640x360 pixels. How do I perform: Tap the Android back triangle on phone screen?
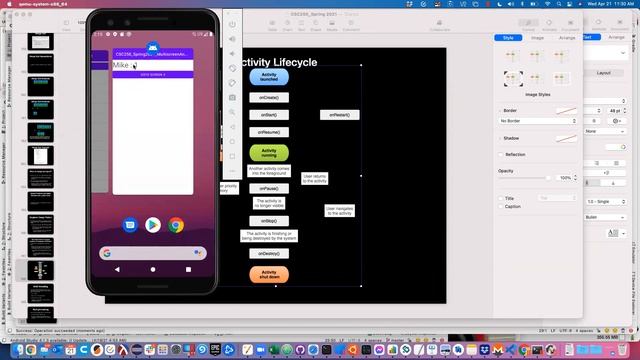[x=117, y=269]
